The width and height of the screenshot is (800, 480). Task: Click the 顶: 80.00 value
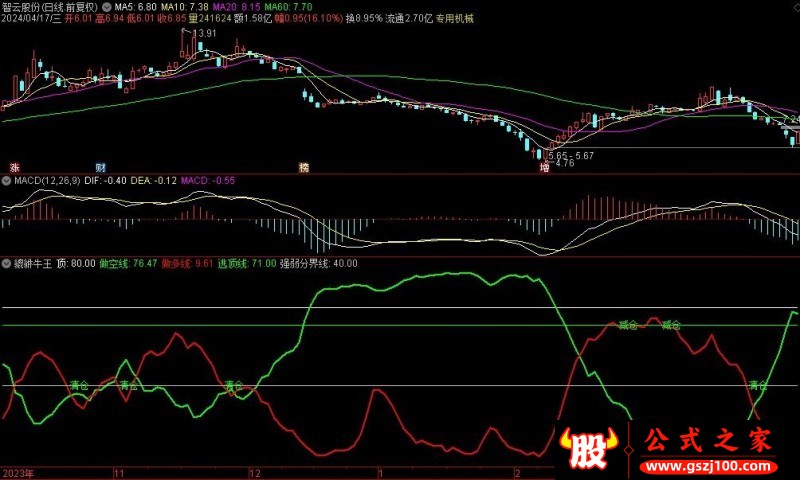coord(76,264)
